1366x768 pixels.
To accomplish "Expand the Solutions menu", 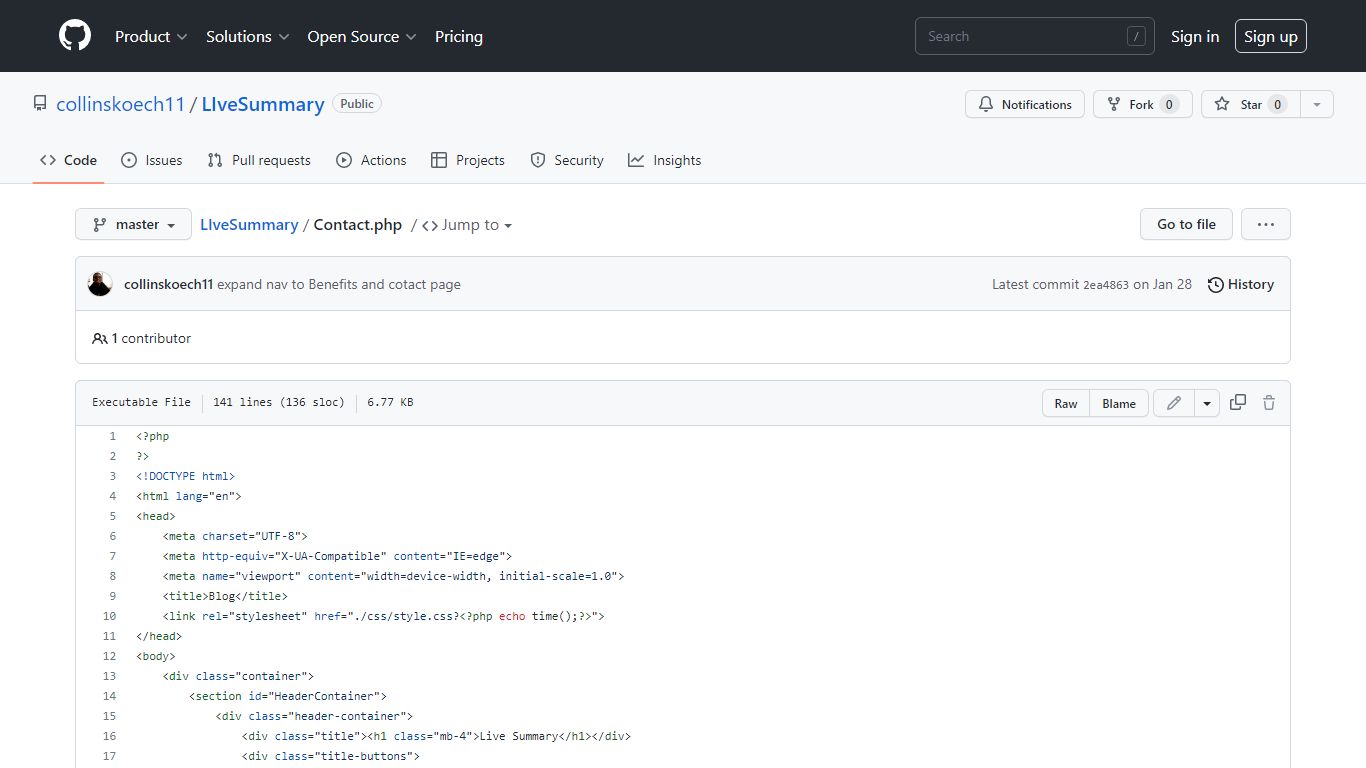I will pyautogui.click(x=248, y=36).
